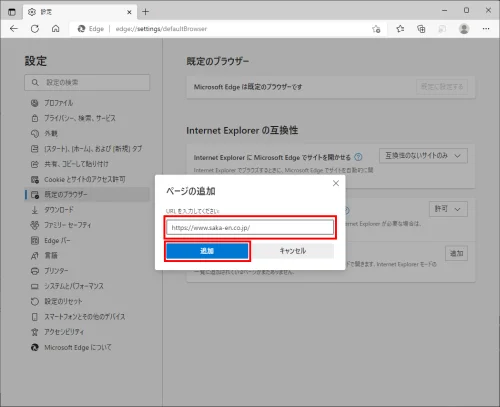The width and height of the screenshot is (500, 407).
Task: Open a new tab with plus button
Action: pos(145,12)
